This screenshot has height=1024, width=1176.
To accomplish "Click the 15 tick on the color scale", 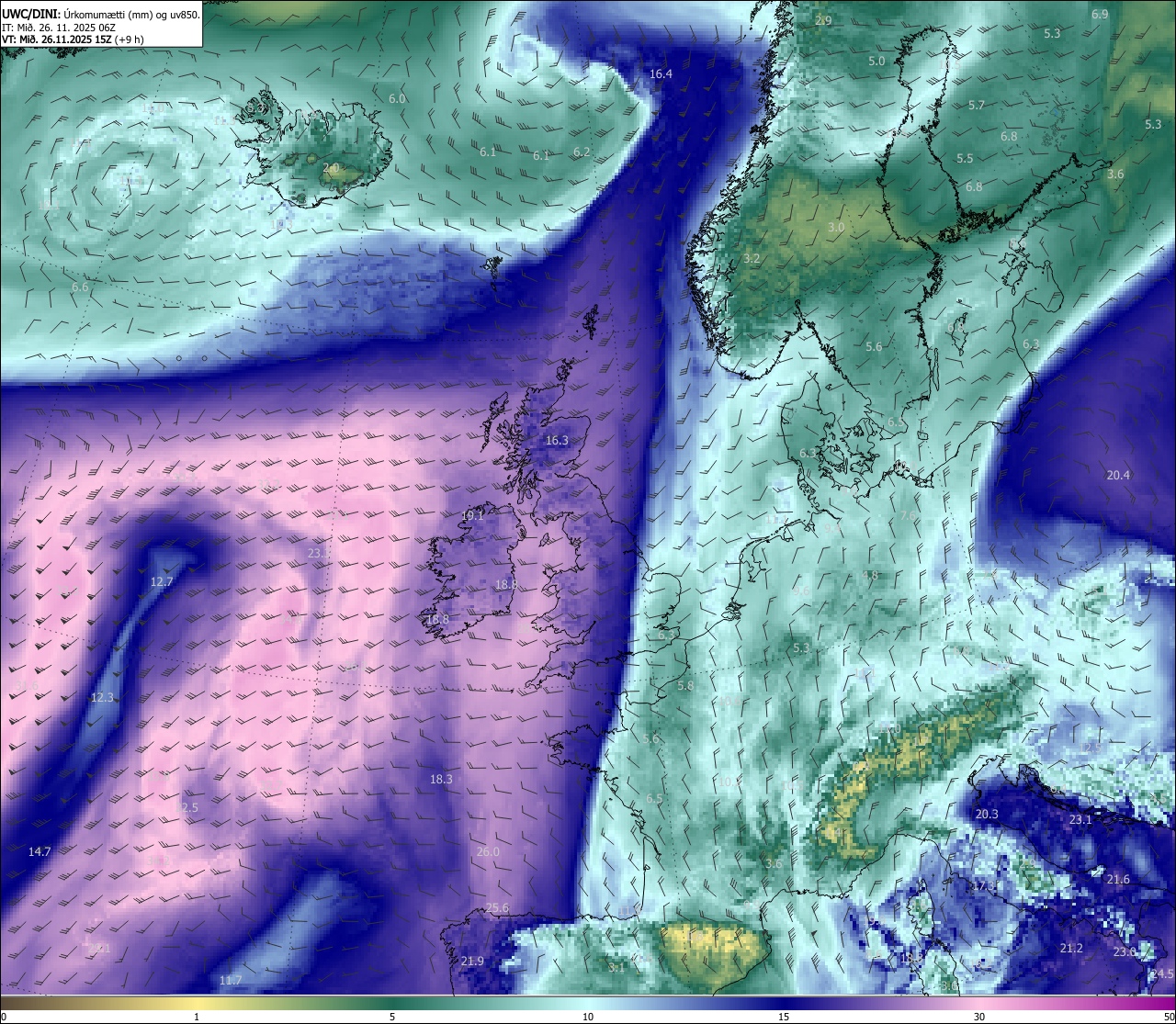I will click(x=784, y=1017).
